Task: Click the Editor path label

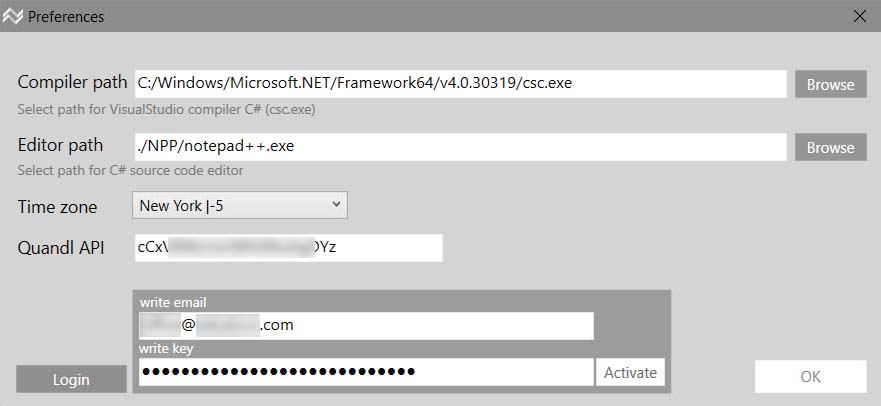Action: tap(60, 145)
